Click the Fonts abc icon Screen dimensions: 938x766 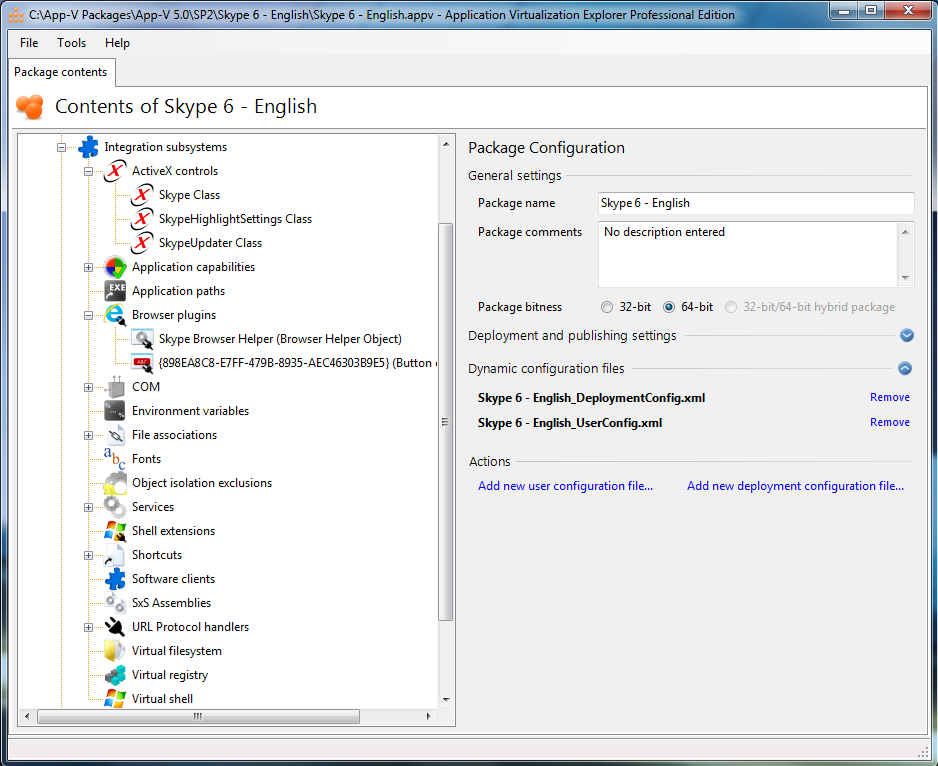click(115, 459)
